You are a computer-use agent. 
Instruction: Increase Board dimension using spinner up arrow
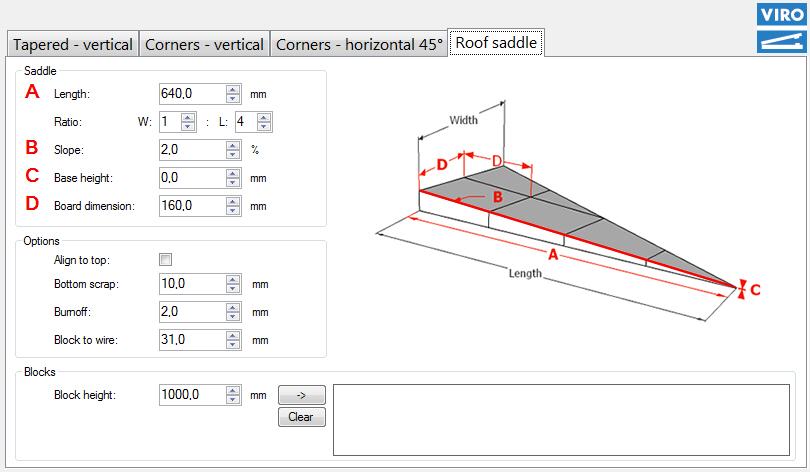(232, 201)
